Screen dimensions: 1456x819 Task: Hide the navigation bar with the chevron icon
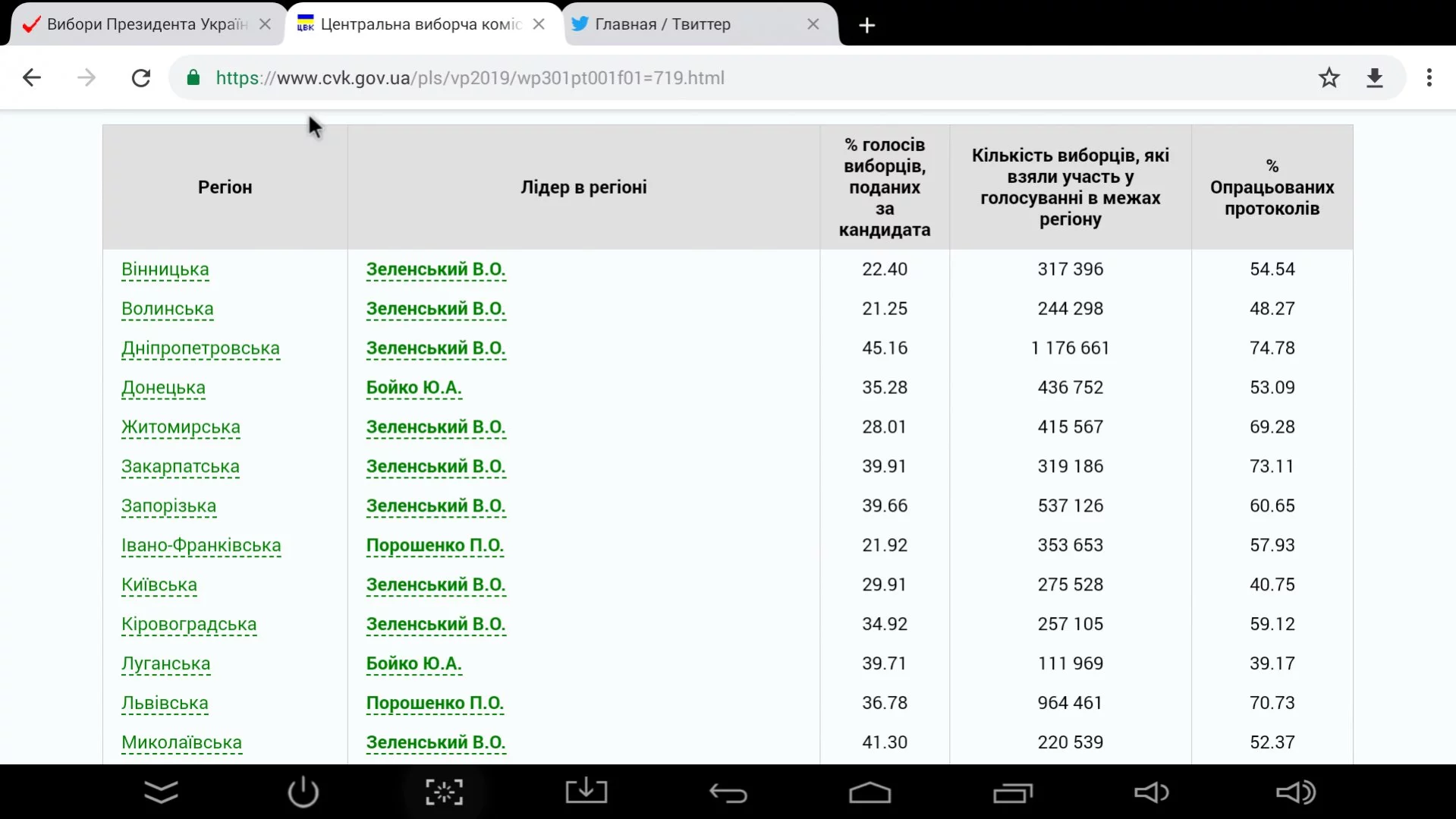[x=161, y=792]
